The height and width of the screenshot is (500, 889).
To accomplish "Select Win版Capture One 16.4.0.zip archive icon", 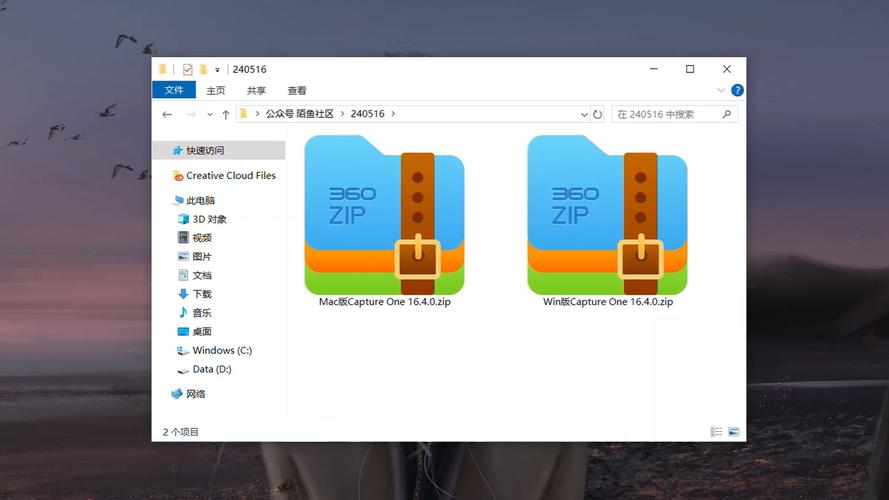I will (x=607, y=215).
